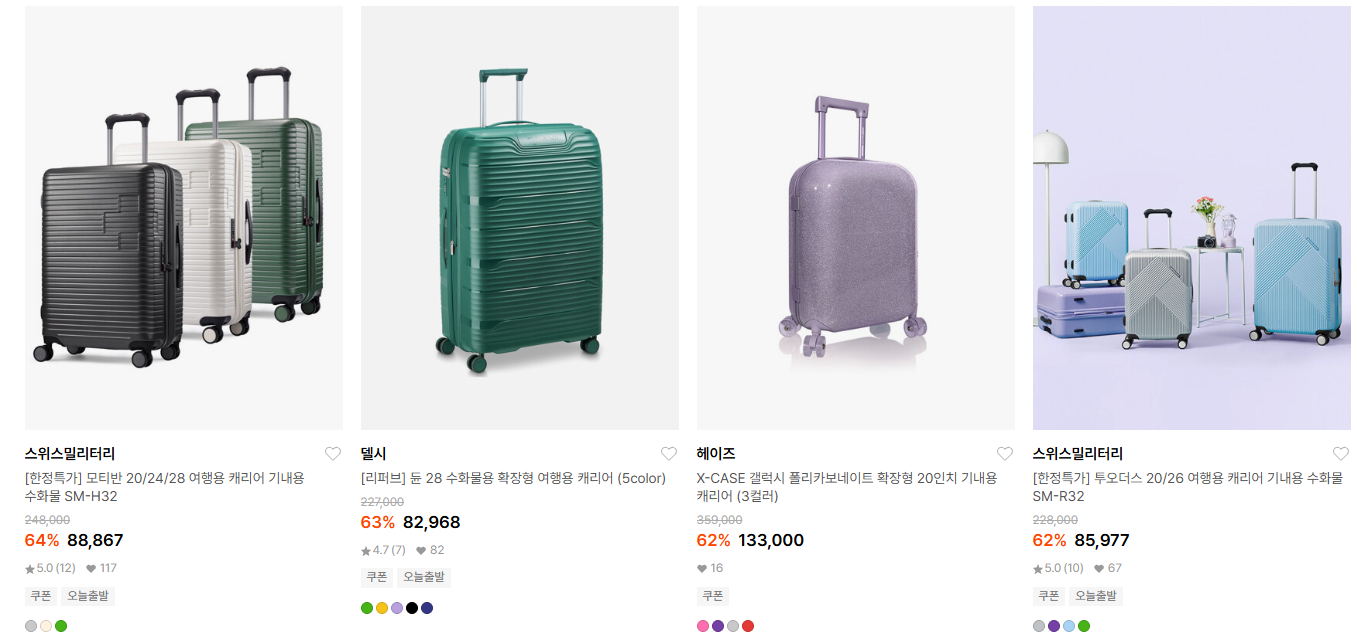Select the green color swatch for 모티반 carrier

coord(61,626)
